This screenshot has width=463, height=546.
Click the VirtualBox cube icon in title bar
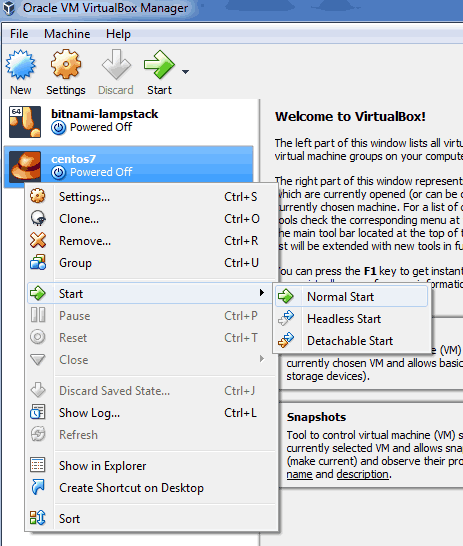tap(9, 8)
